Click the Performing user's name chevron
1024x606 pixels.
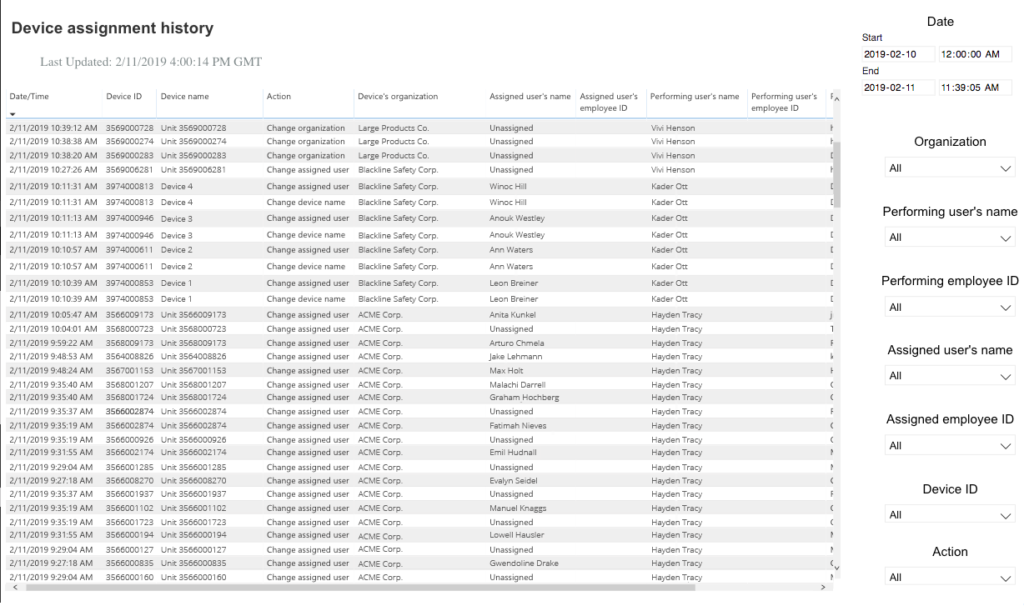pos(1007,237)
